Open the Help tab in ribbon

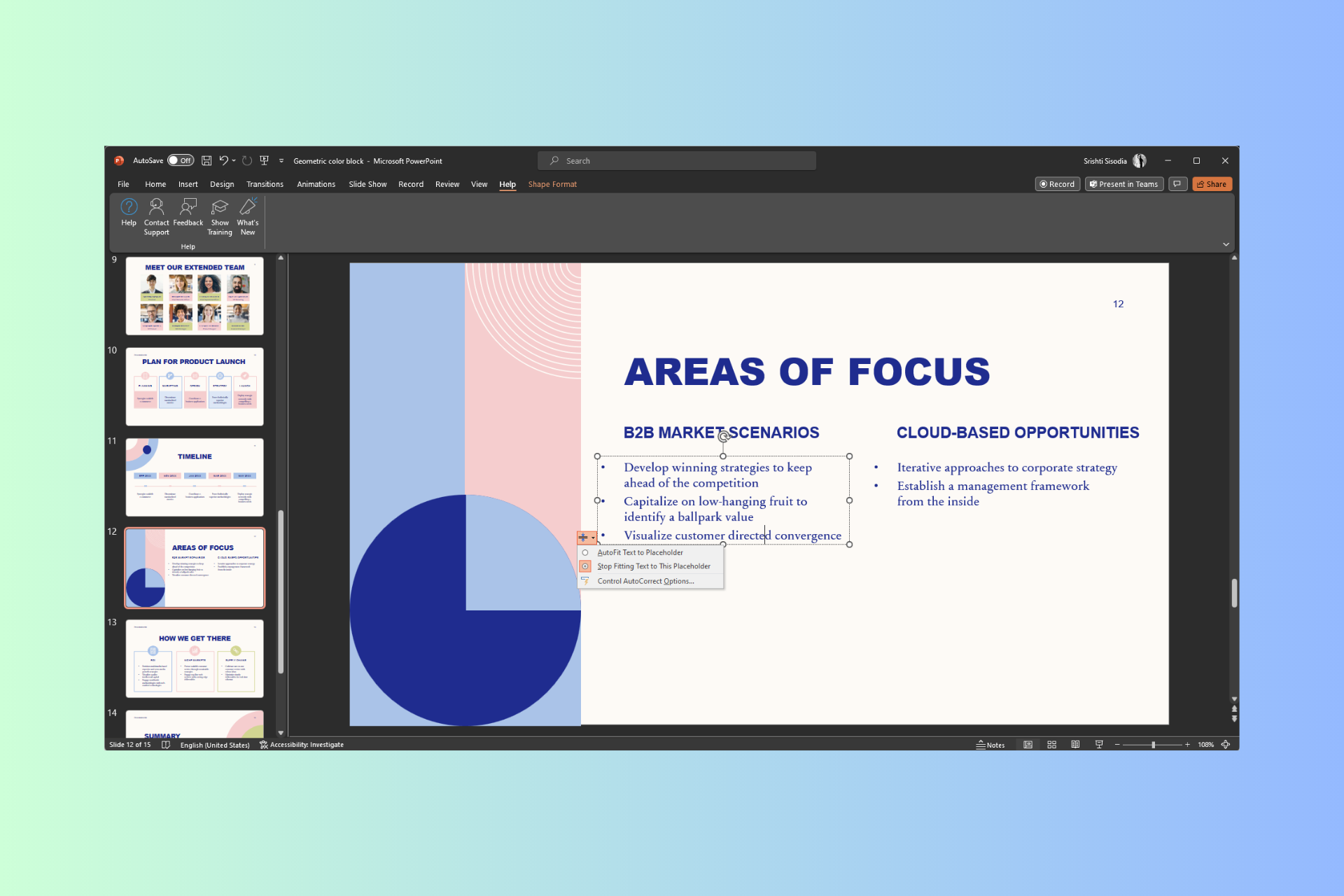tap(507, 184)
